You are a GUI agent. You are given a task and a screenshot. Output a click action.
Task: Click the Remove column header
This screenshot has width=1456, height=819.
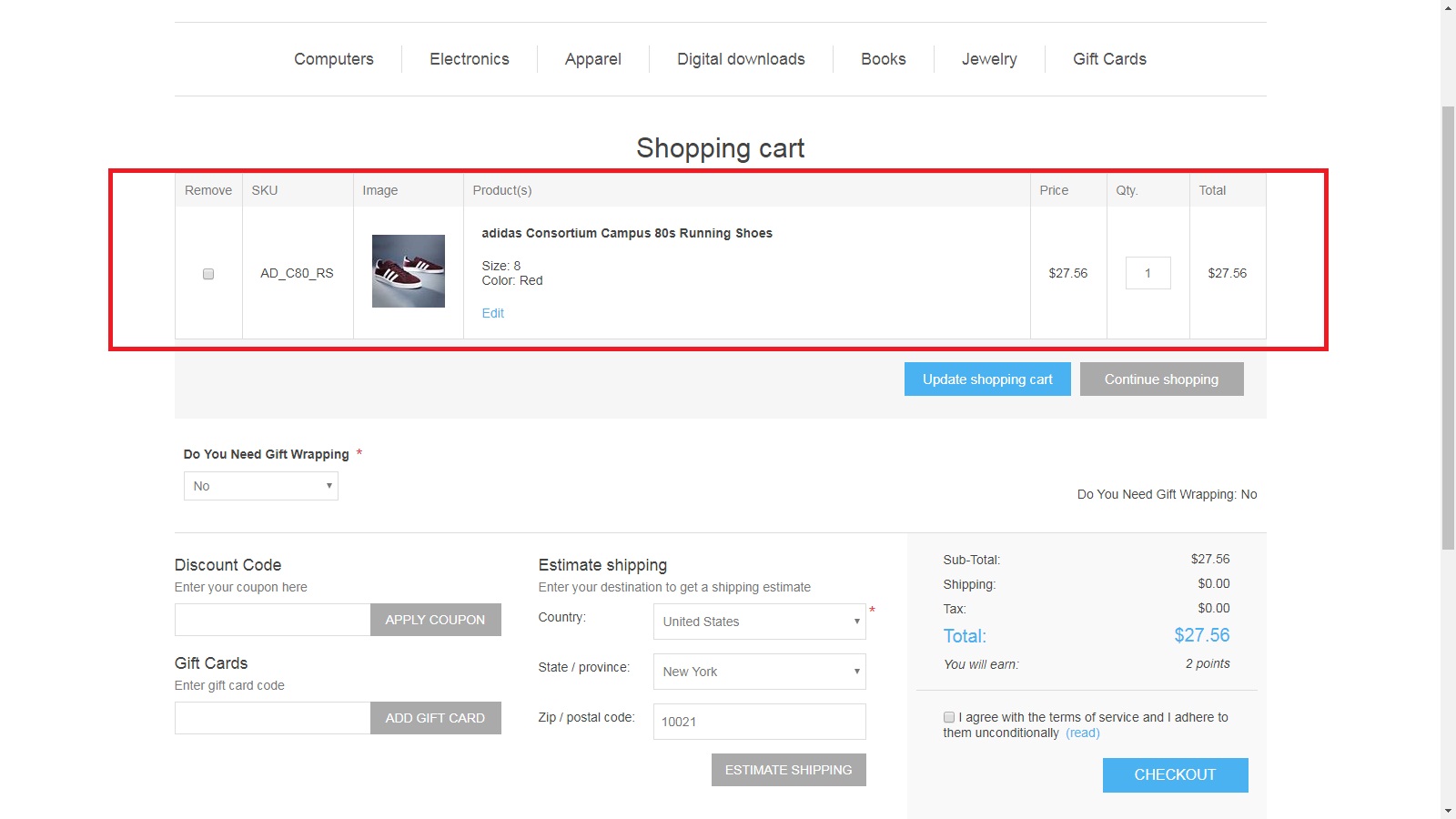[208, 190]
